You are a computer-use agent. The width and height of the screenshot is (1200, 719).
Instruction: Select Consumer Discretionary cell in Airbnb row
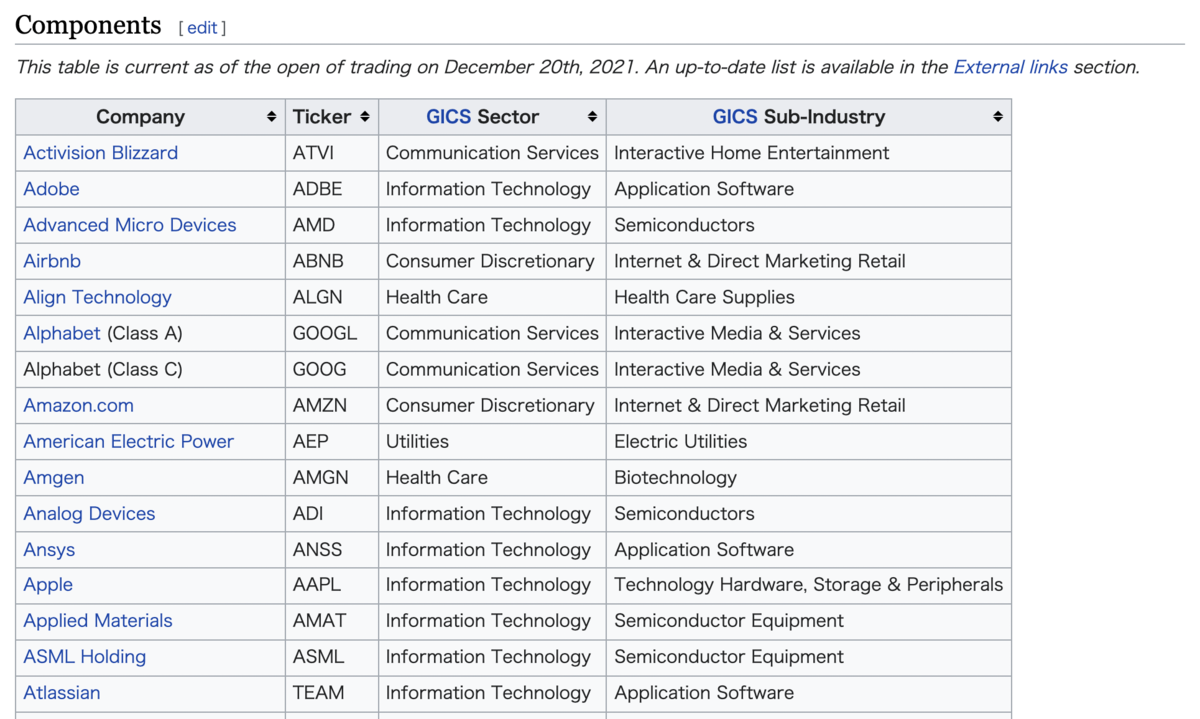492,261
